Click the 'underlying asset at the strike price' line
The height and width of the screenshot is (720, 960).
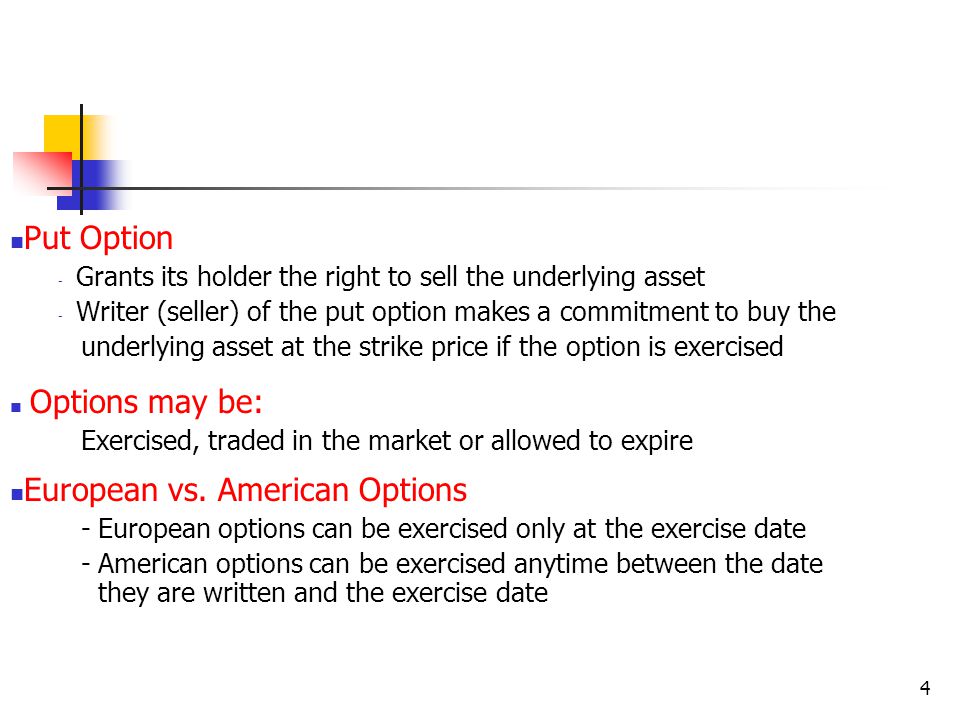point(432,347)
